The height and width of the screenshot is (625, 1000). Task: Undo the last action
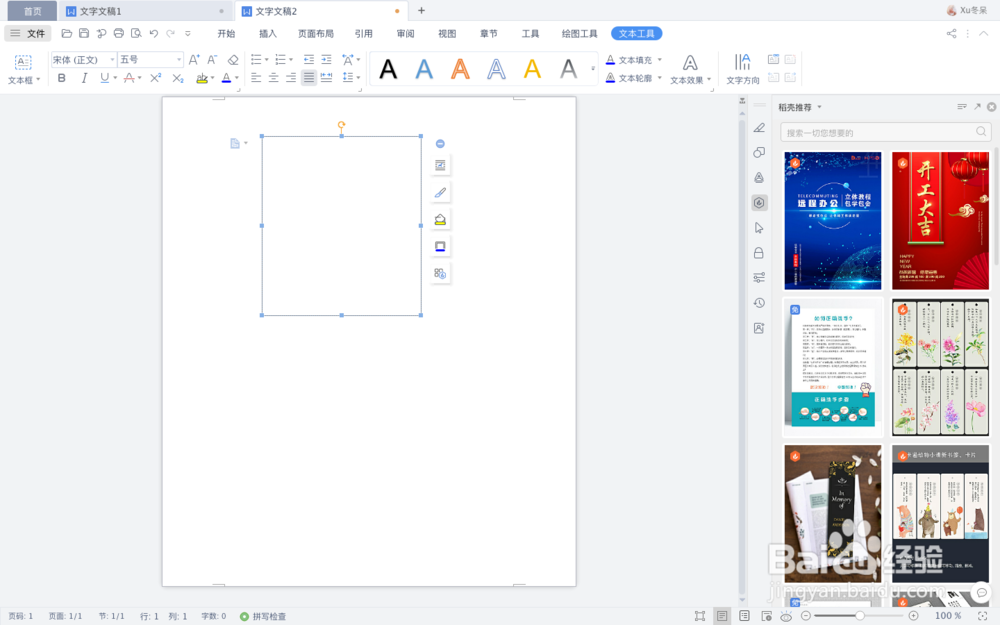(x=154, y=33)
